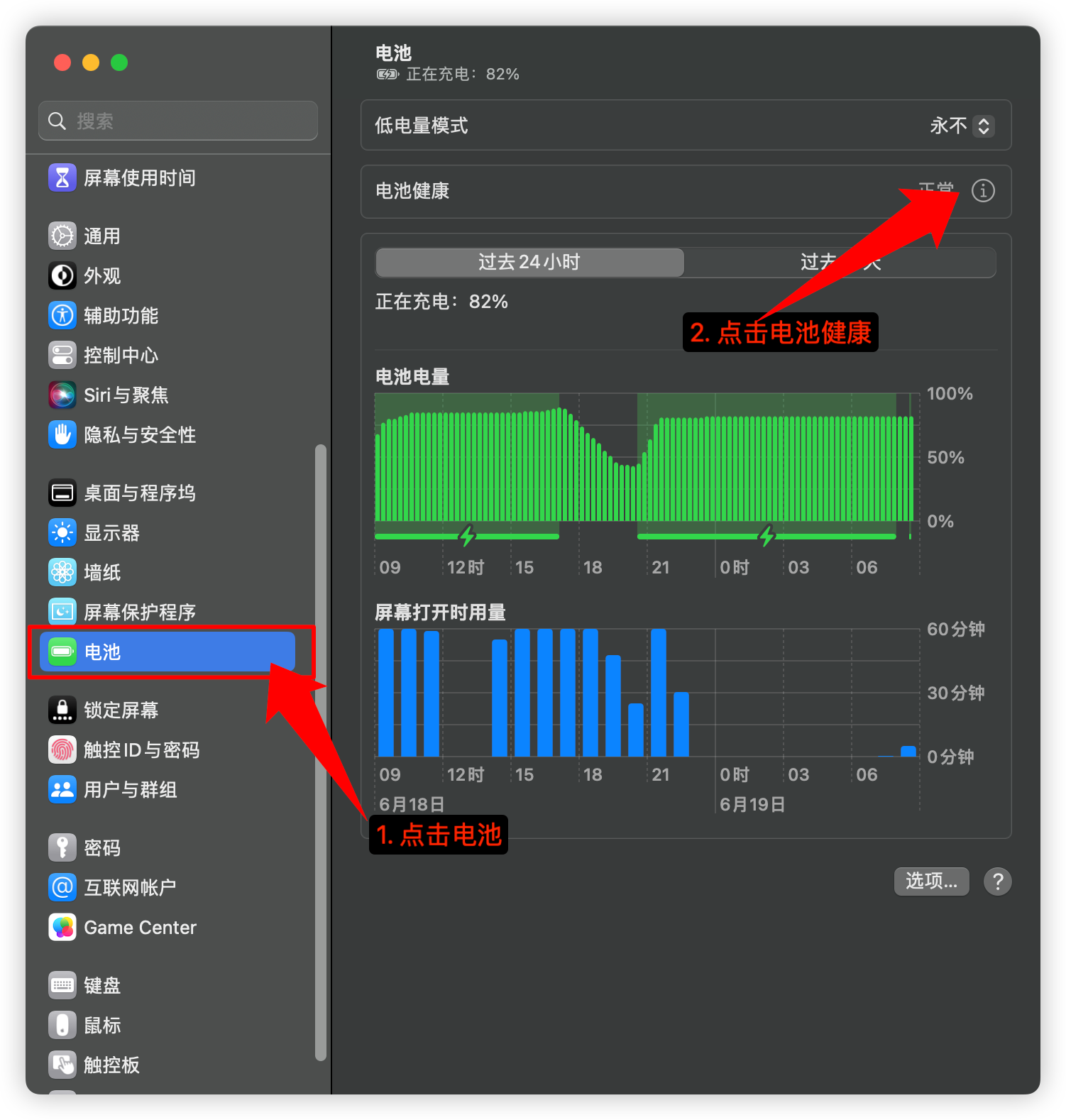Open Privacy & Security (隐私与安全性) pane

coord(139,435)
